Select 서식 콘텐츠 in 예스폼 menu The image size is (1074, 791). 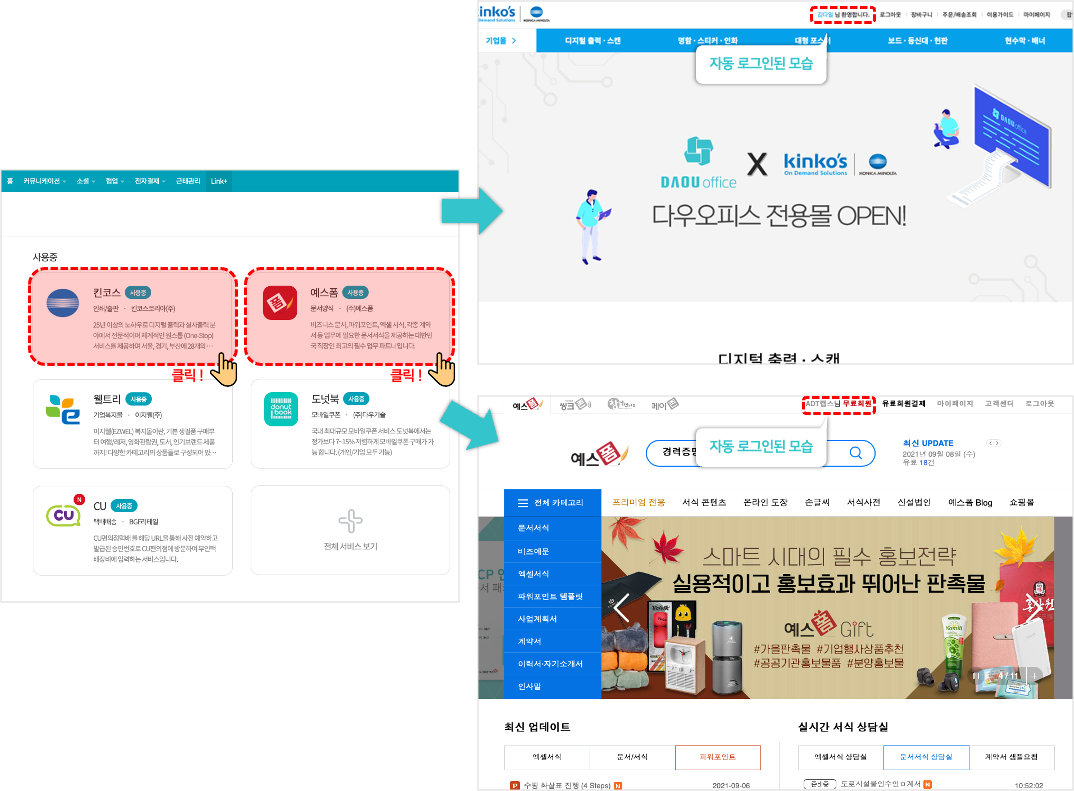(x=704, y=502)
